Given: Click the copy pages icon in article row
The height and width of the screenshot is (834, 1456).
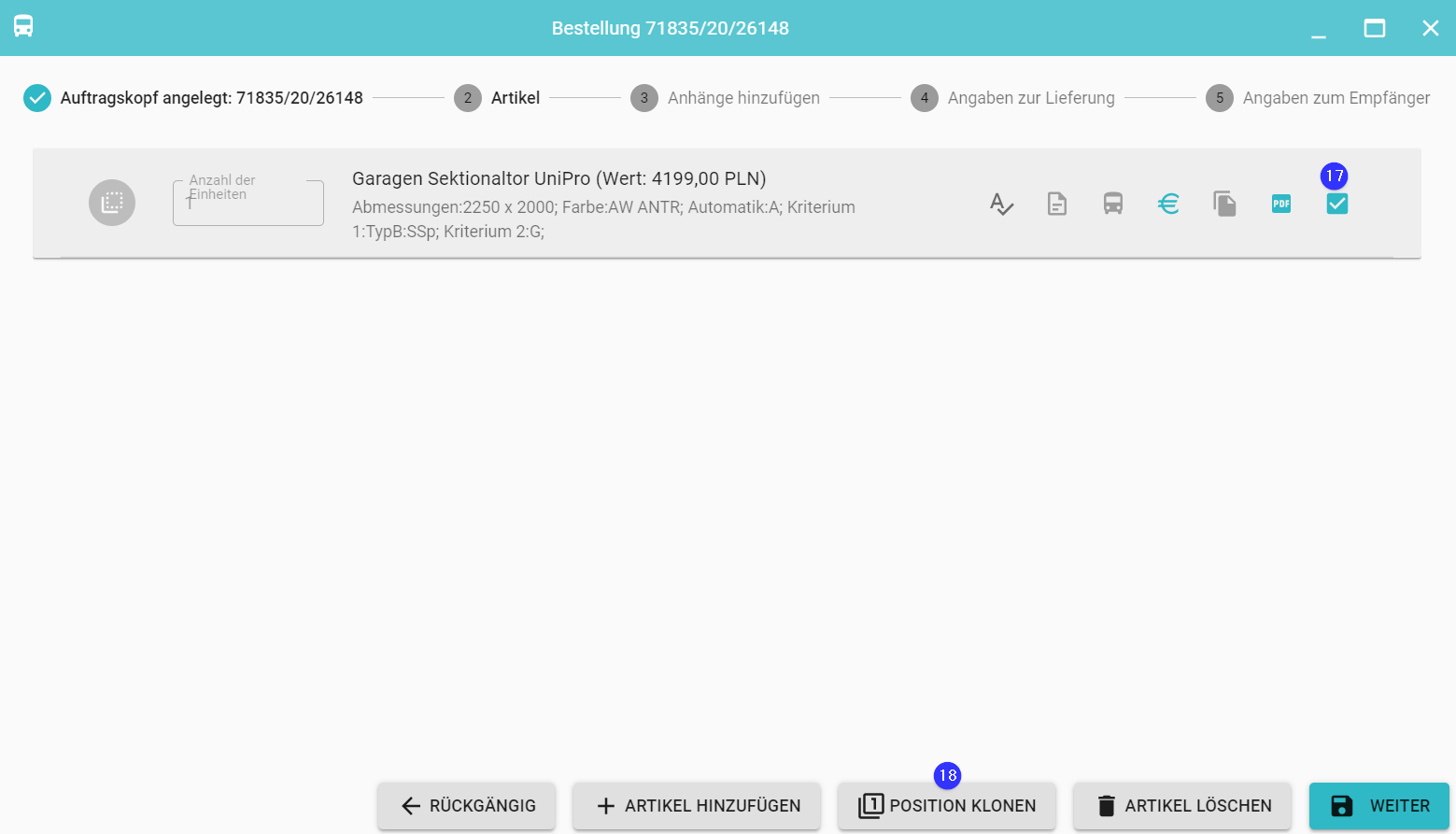Looking at the screenshot, I should tap(1224, 204).
